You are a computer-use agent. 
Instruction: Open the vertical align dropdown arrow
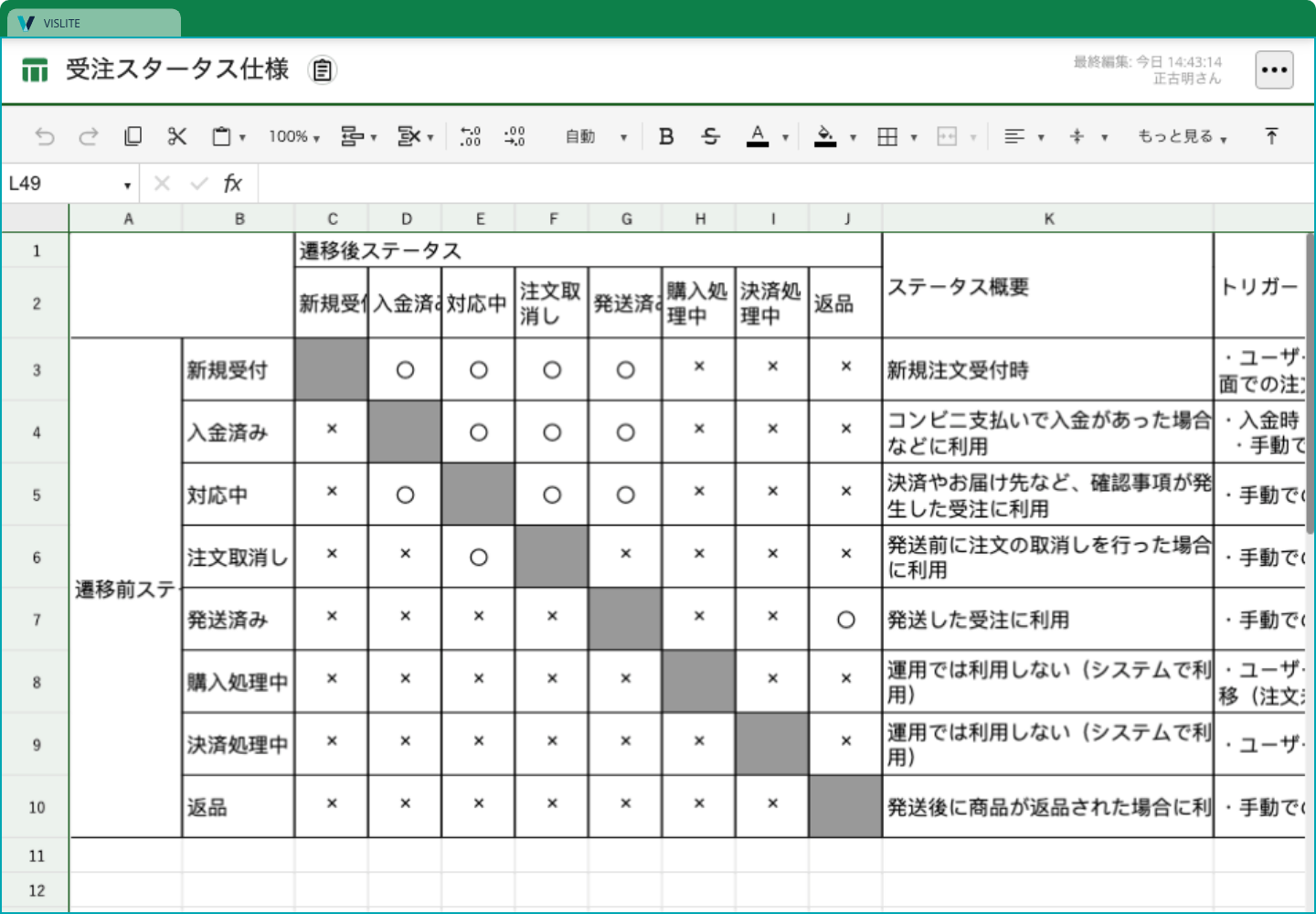pos(1105,138)
